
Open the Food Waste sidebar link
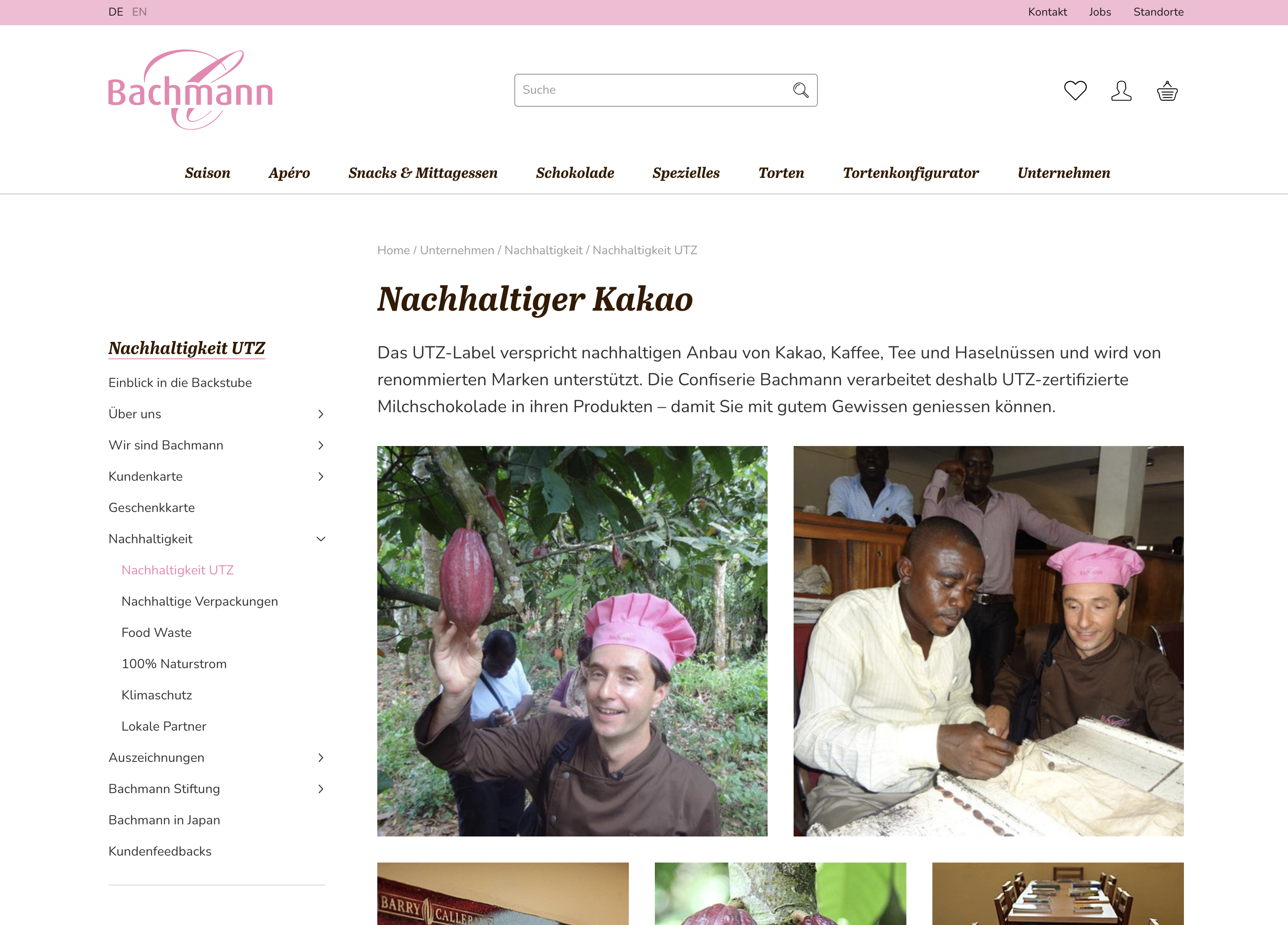tap(157, 633)
